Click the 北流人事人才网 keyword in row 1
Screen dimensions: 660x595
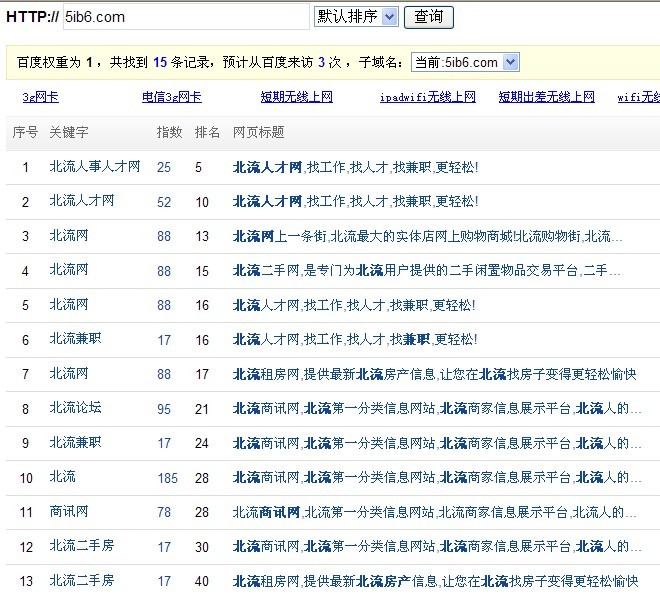click(95, 167)
